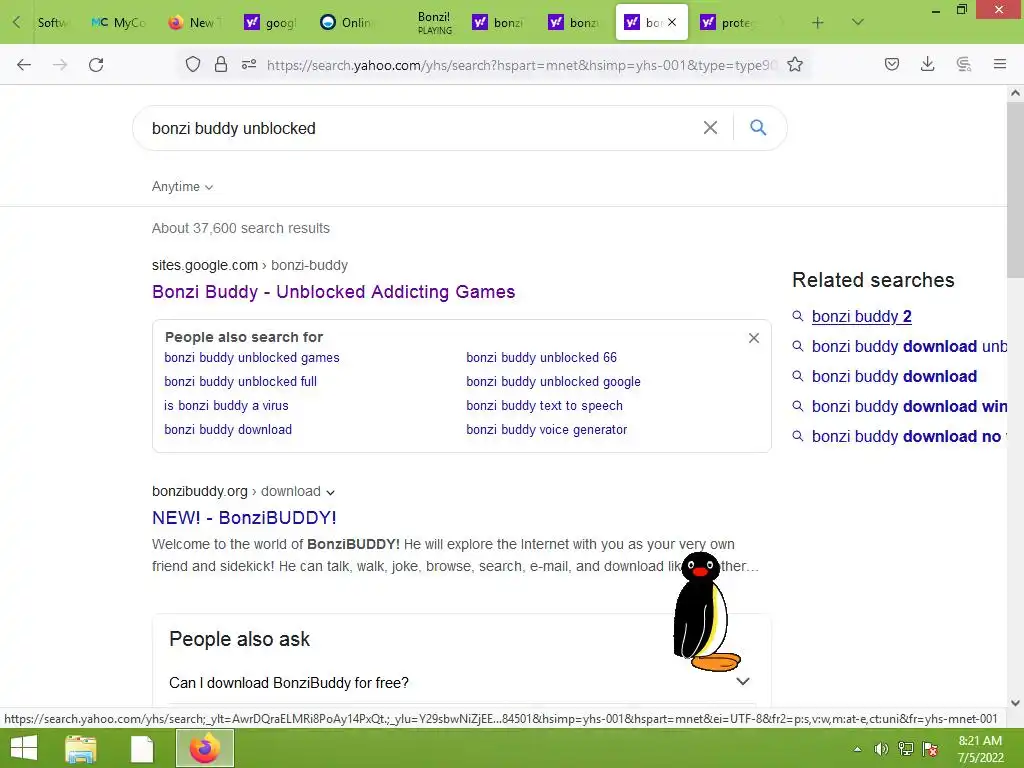The width and height of the screenshot is (1024, 768).
Task: Click the scrollbar down arrow
Action: (x=1015, y=703)
